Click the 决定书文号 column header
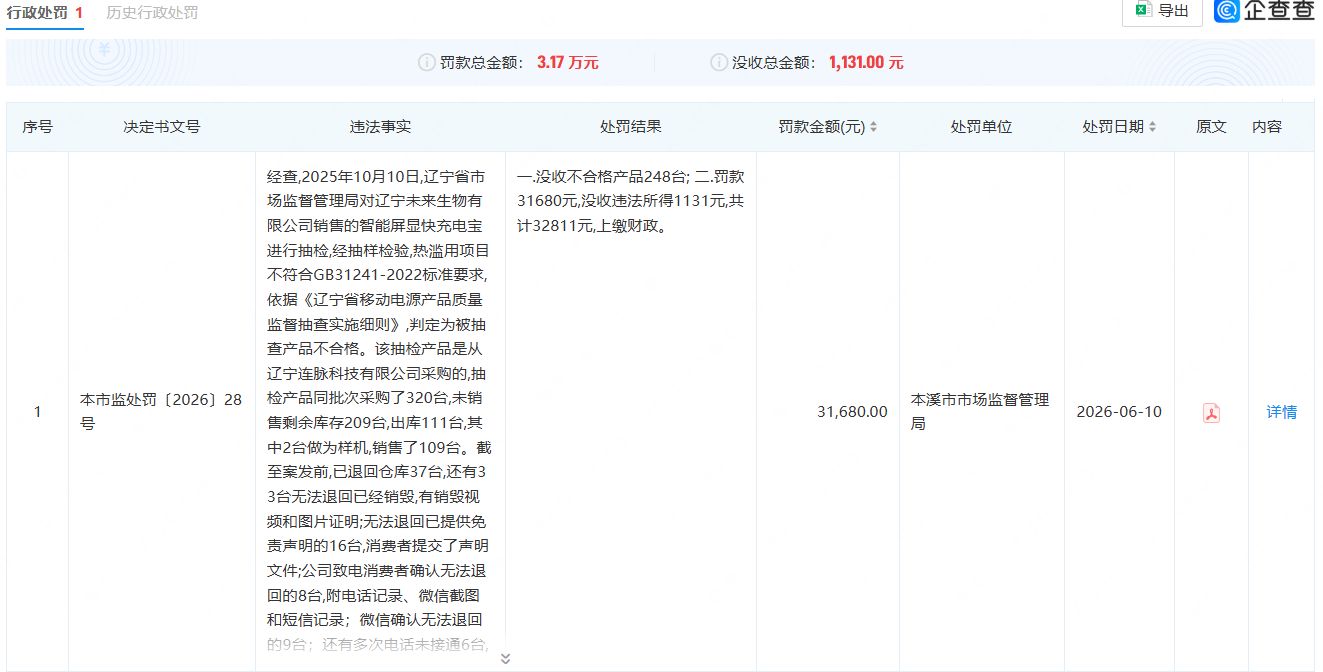Screen dimensions: 1323x672 (x=162, y=127)
